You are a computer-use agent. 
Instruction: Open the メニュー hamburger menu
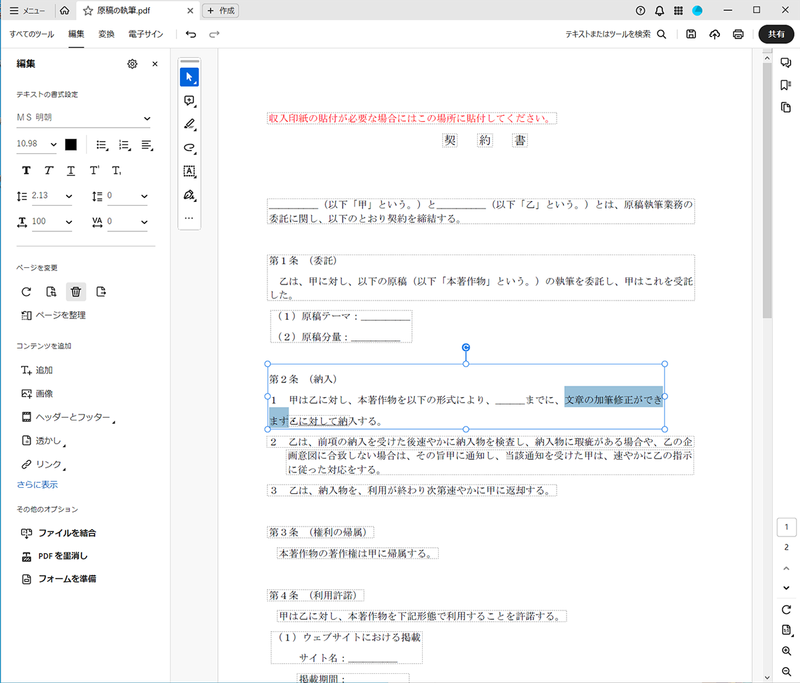point(27,11)
